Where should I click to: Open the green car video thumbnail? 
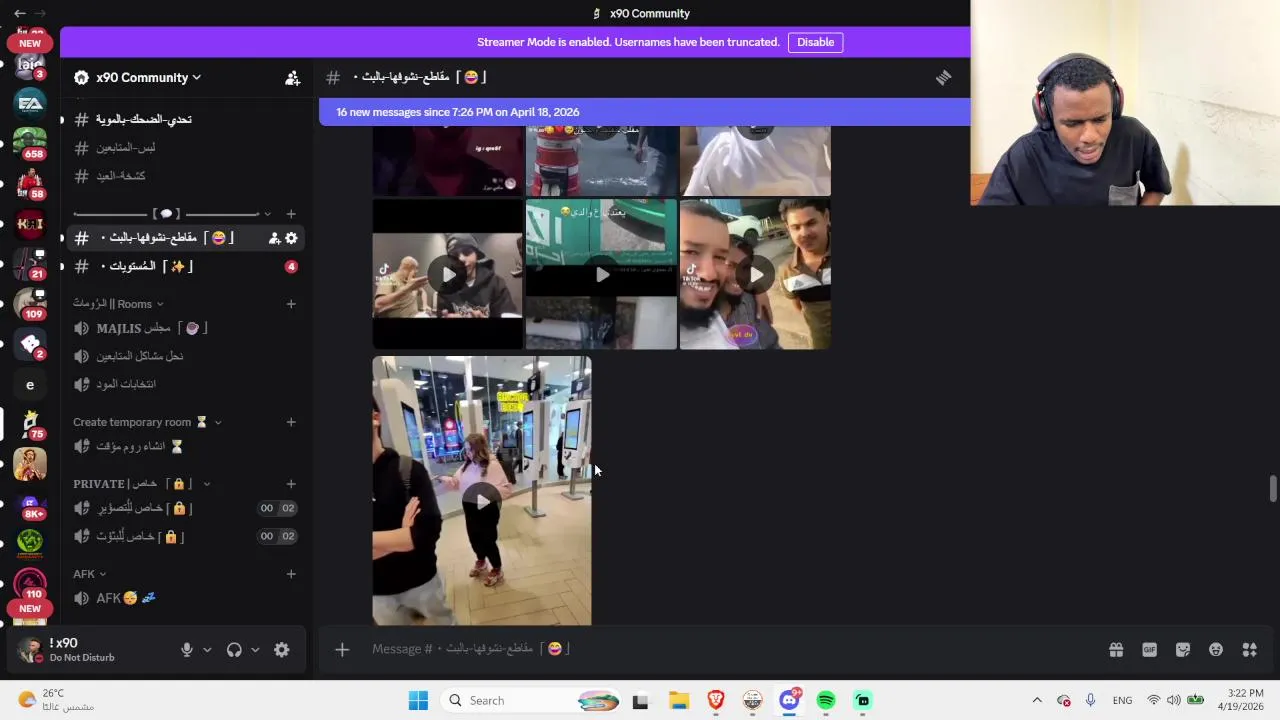tap(601, 274)
